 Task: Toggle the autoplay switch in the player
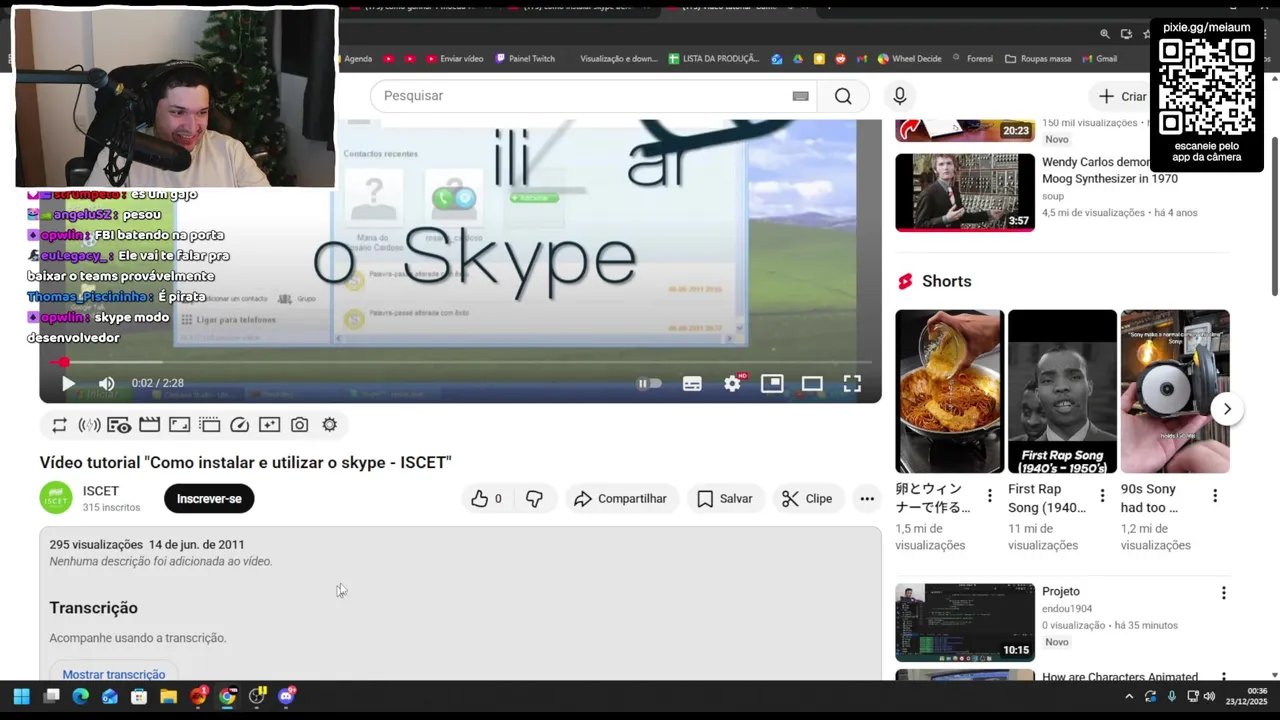click(650, 383)
